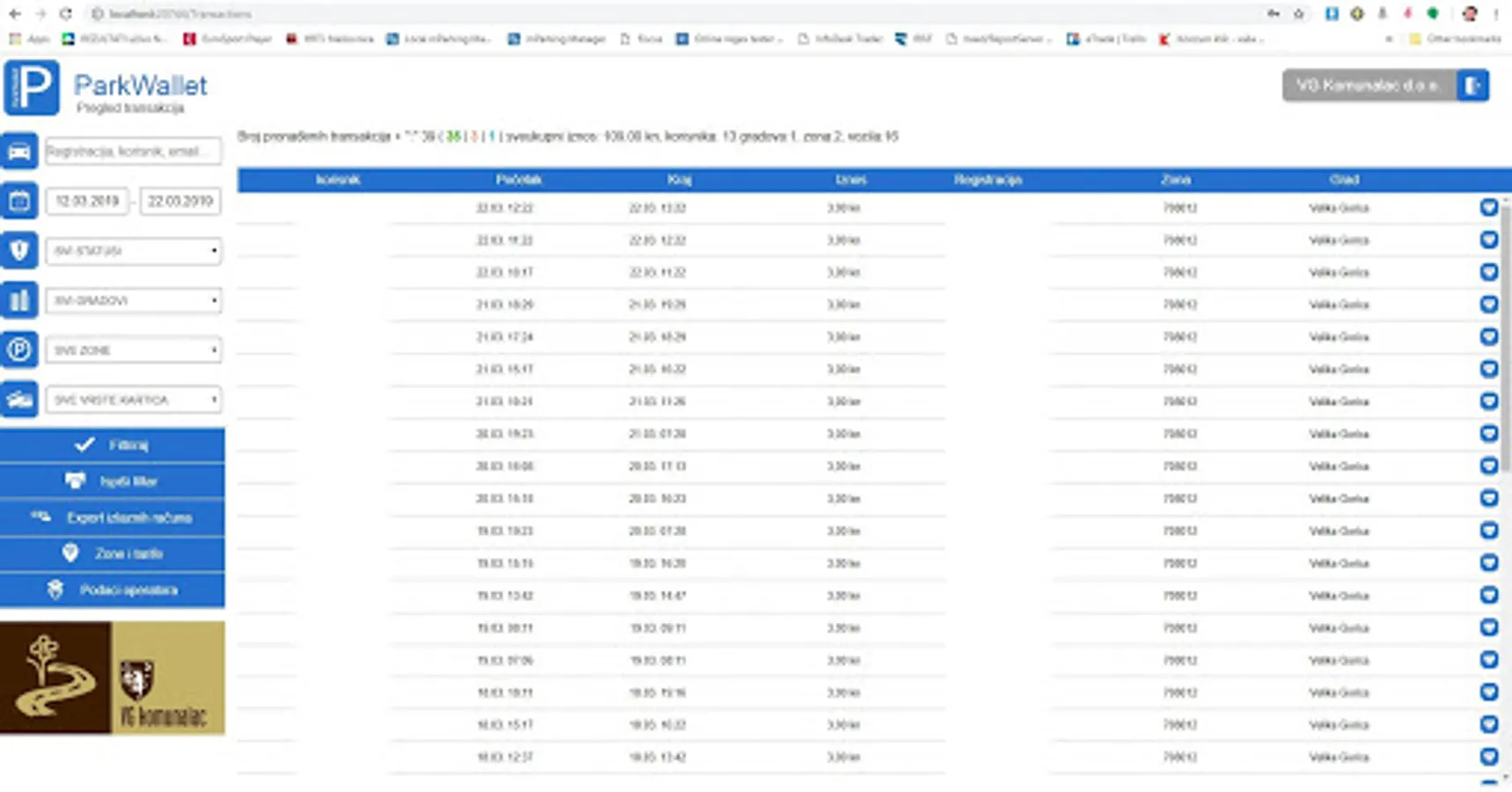Open details icon for the 21.03. 17:24 transaction
The height and width of the screenshot is (792, 1512).
(x=1488, y=337)
